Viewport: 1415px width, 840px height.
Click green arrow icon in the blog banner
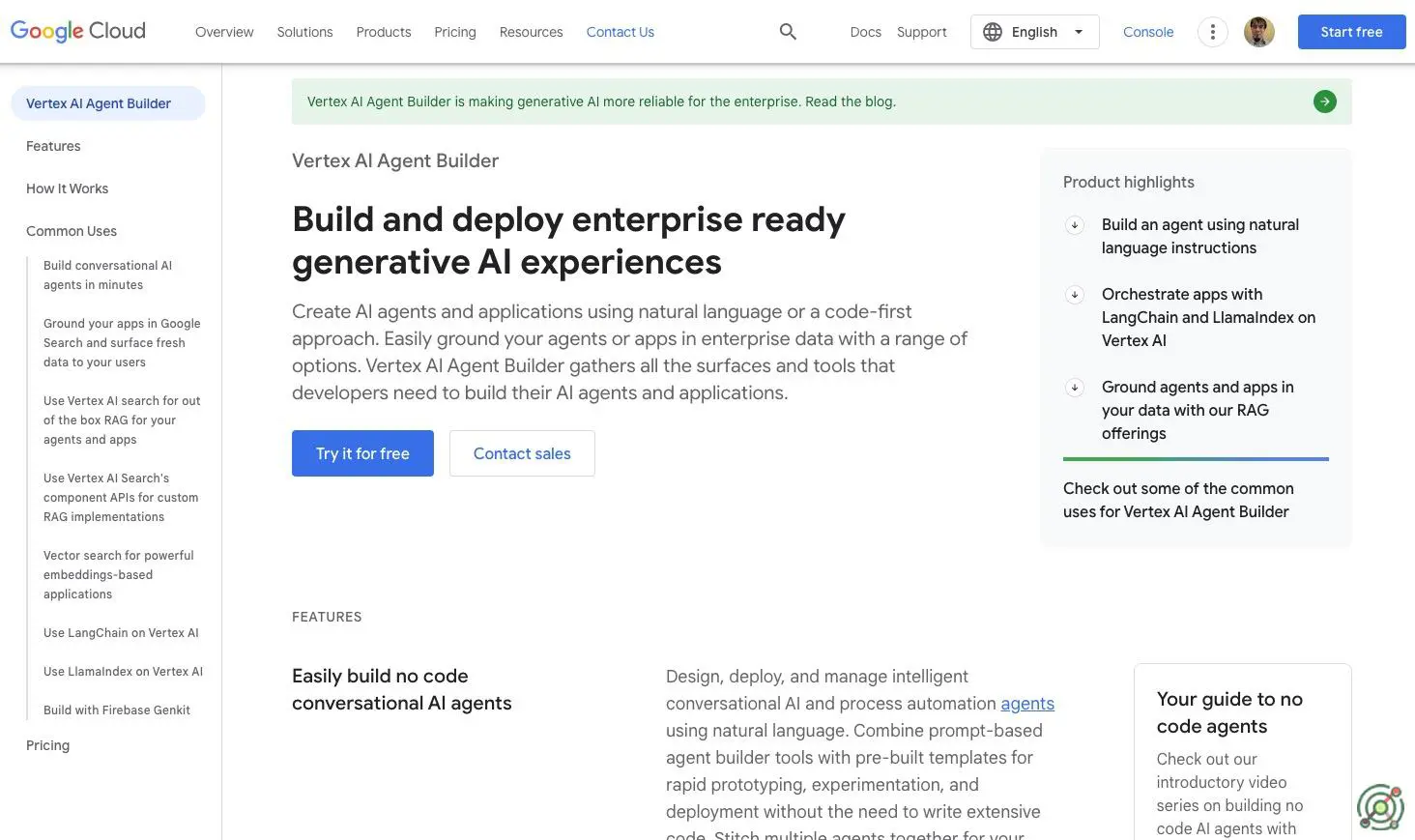[x=1325, y=101]
